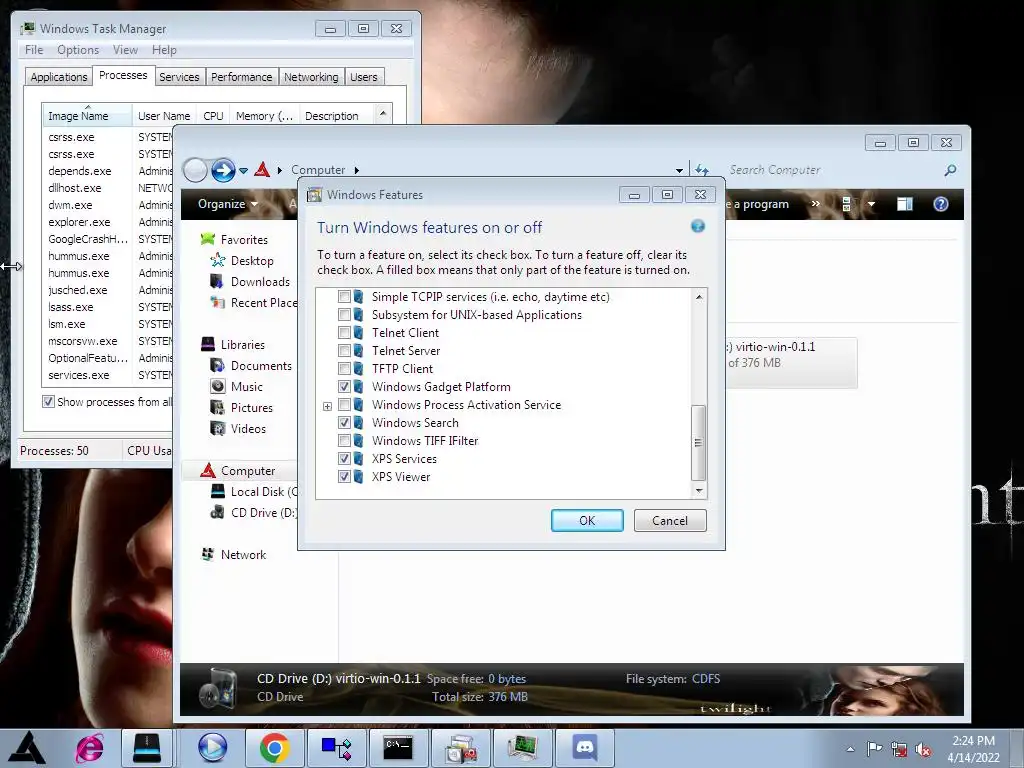Open Pictures library in sidebar
The image size is (1024, 768).
pyautogui.click(x=251, y=408)
